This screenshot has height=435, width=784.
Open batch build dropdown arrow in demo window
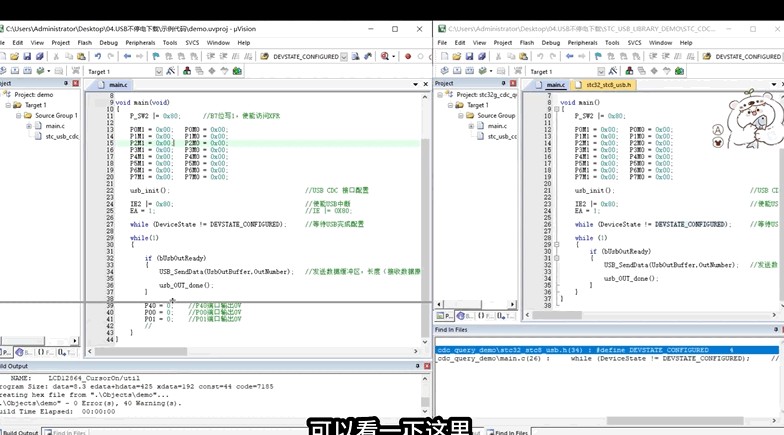click(48, 71)
